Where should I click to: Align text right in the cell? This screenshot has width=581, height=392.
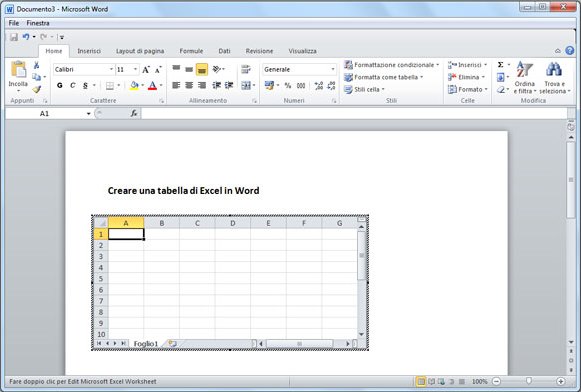click(202, 86)
